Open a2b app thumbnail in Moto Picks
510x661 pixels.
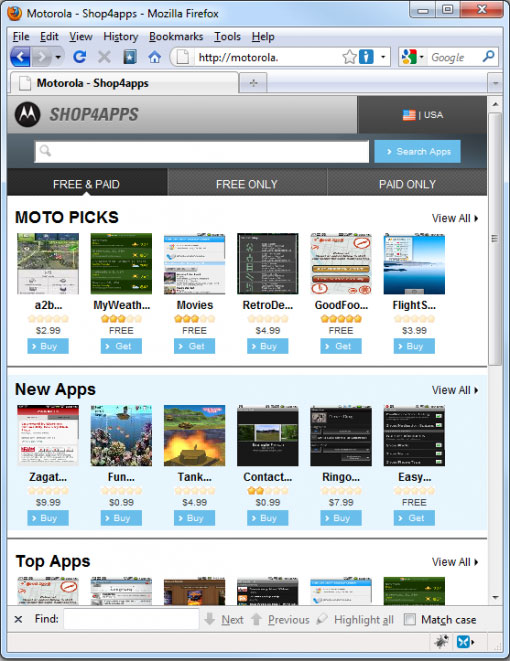tap(48, 263)
